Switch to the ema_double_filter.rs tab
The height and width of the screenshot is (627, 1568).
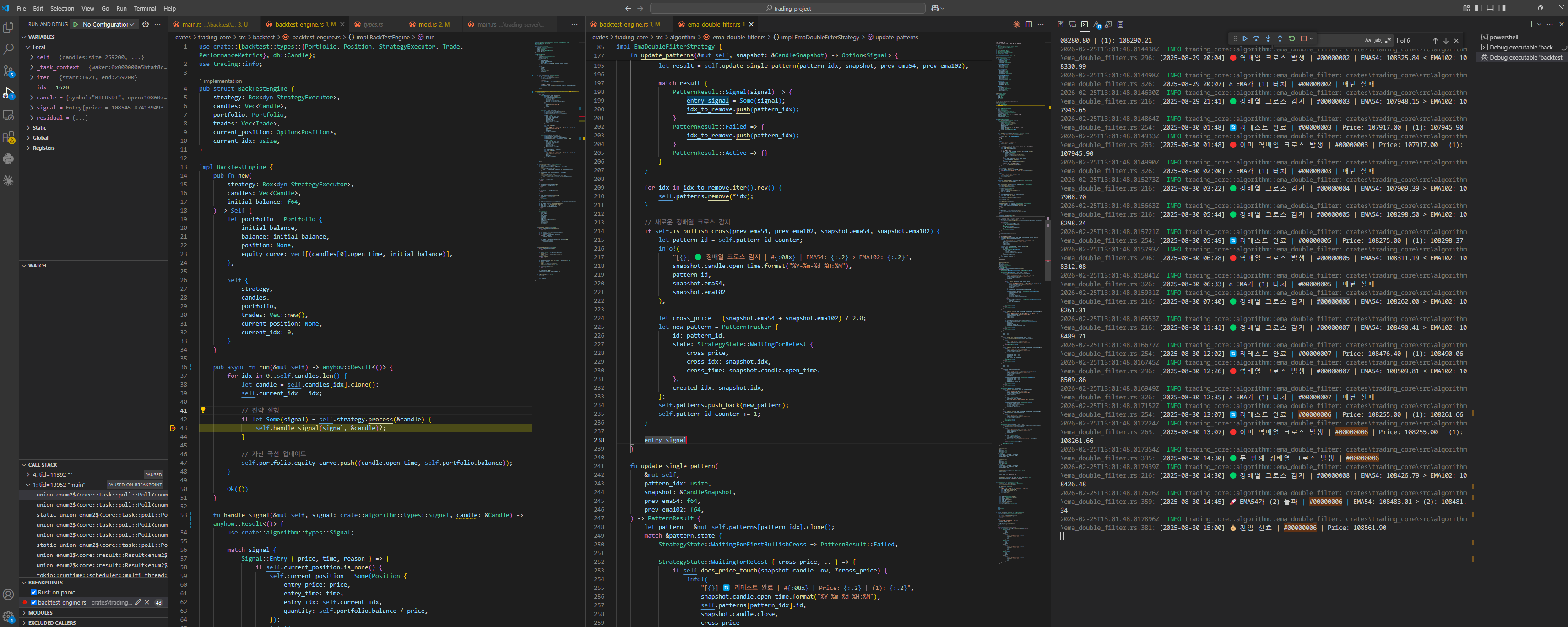713,24
